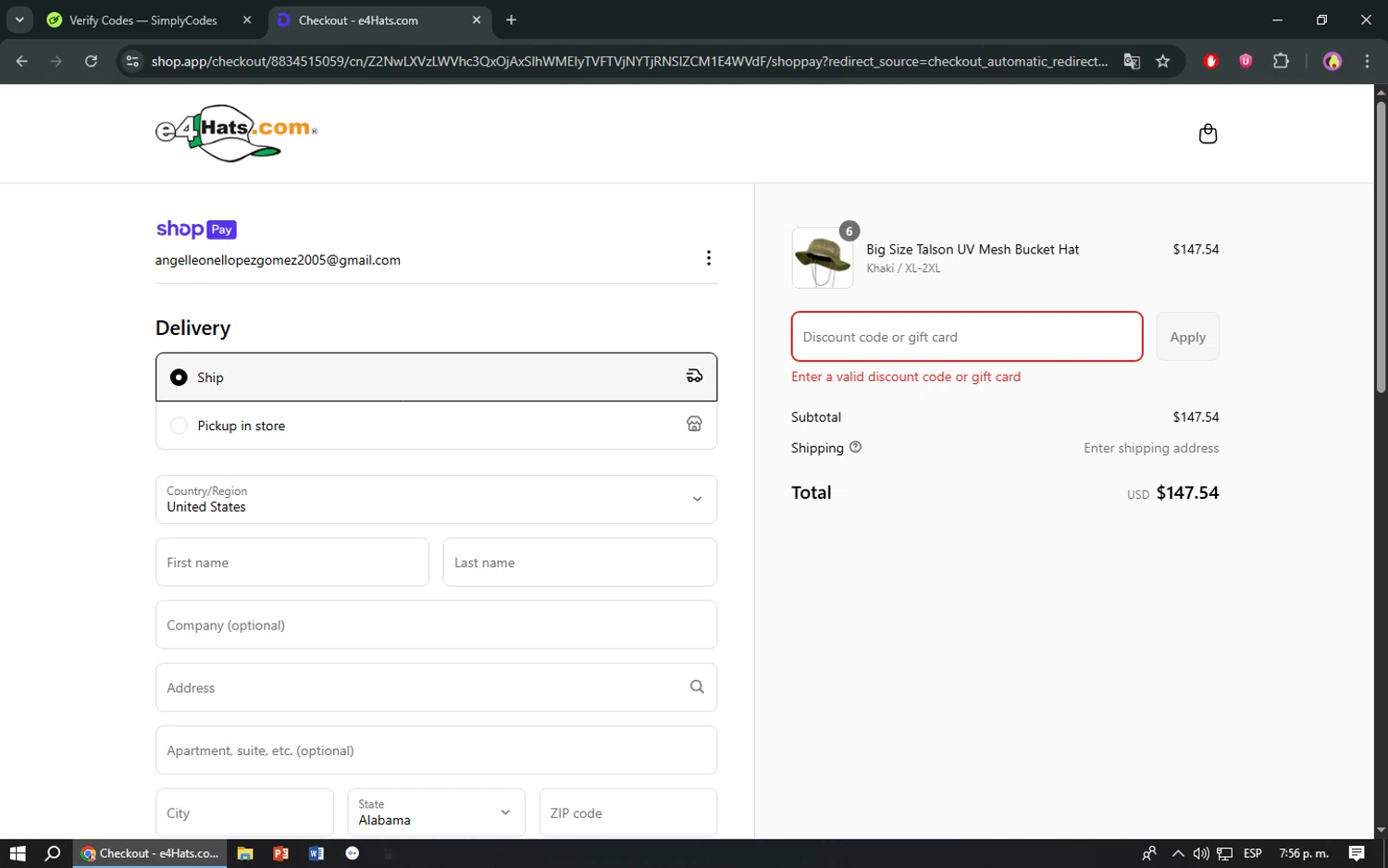
Task: Click the error text about valid discount code
Action: click(906, 377)
